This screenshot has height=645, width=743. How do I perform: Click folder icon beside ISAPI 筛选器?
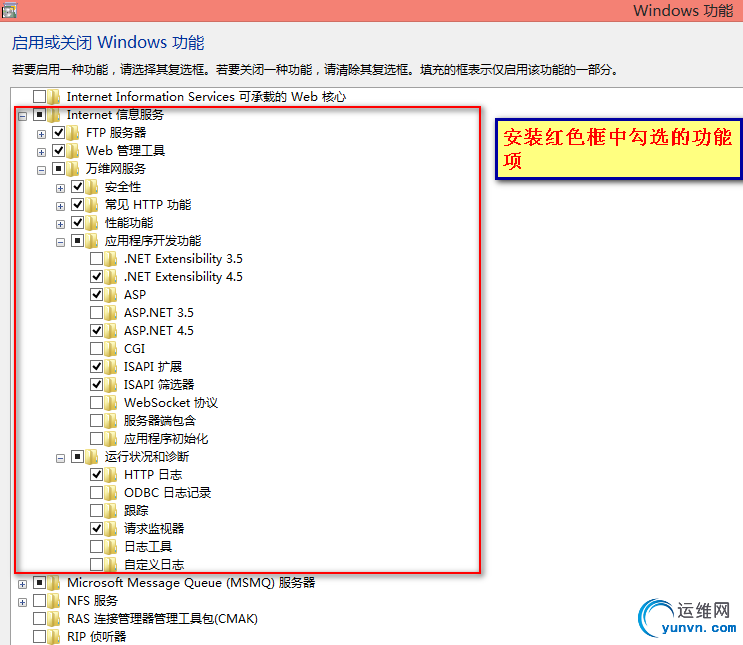point(110,385)
